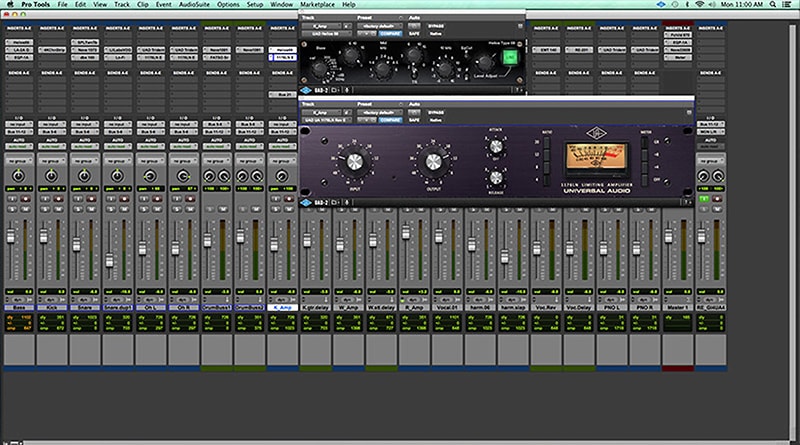The image size is (800, 445).
Task: Open the help question mark in 1176LN toolbar
Action: [x=687, y=203]
